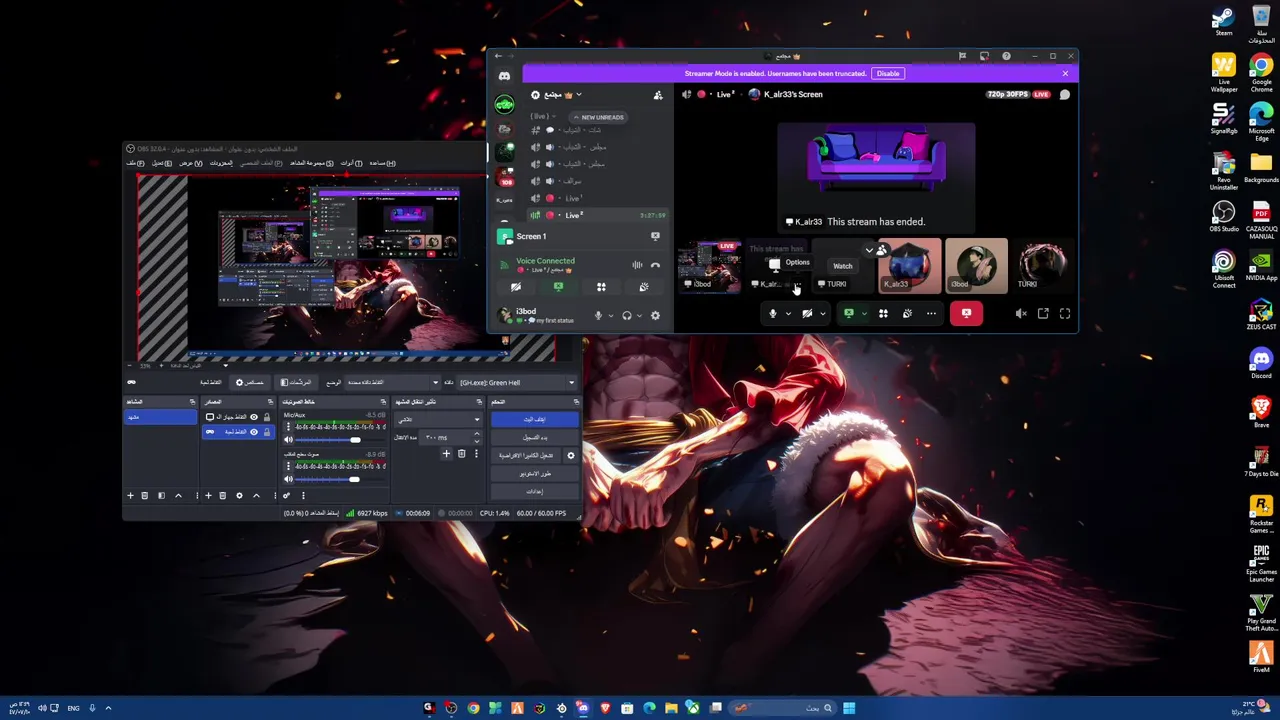This screenshot has height=720, width=1280.
Task: Click OBS Properties button with gear
Action: point(250,382)
